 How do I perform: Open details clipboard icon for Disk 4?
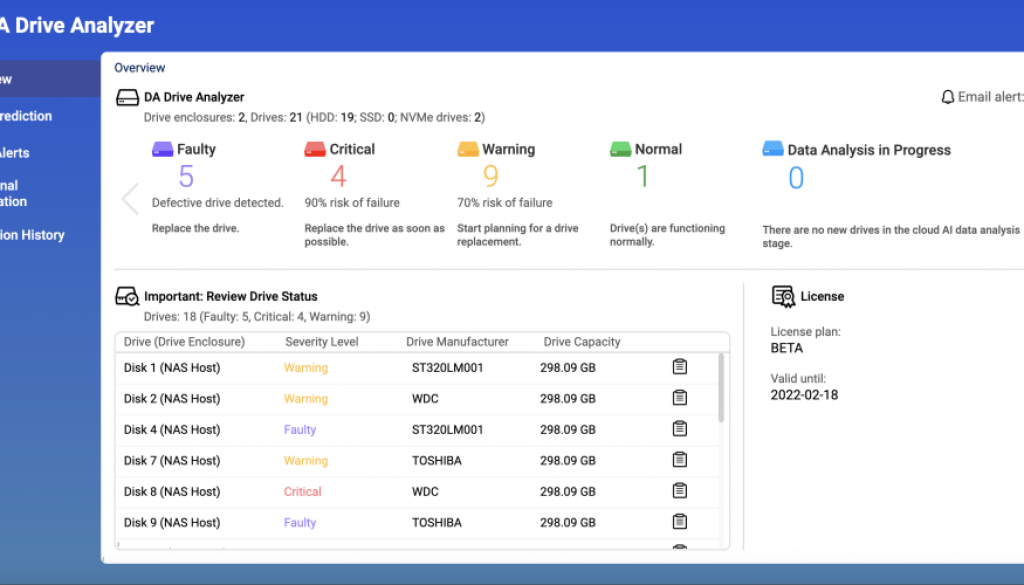[x=680, y=428]
